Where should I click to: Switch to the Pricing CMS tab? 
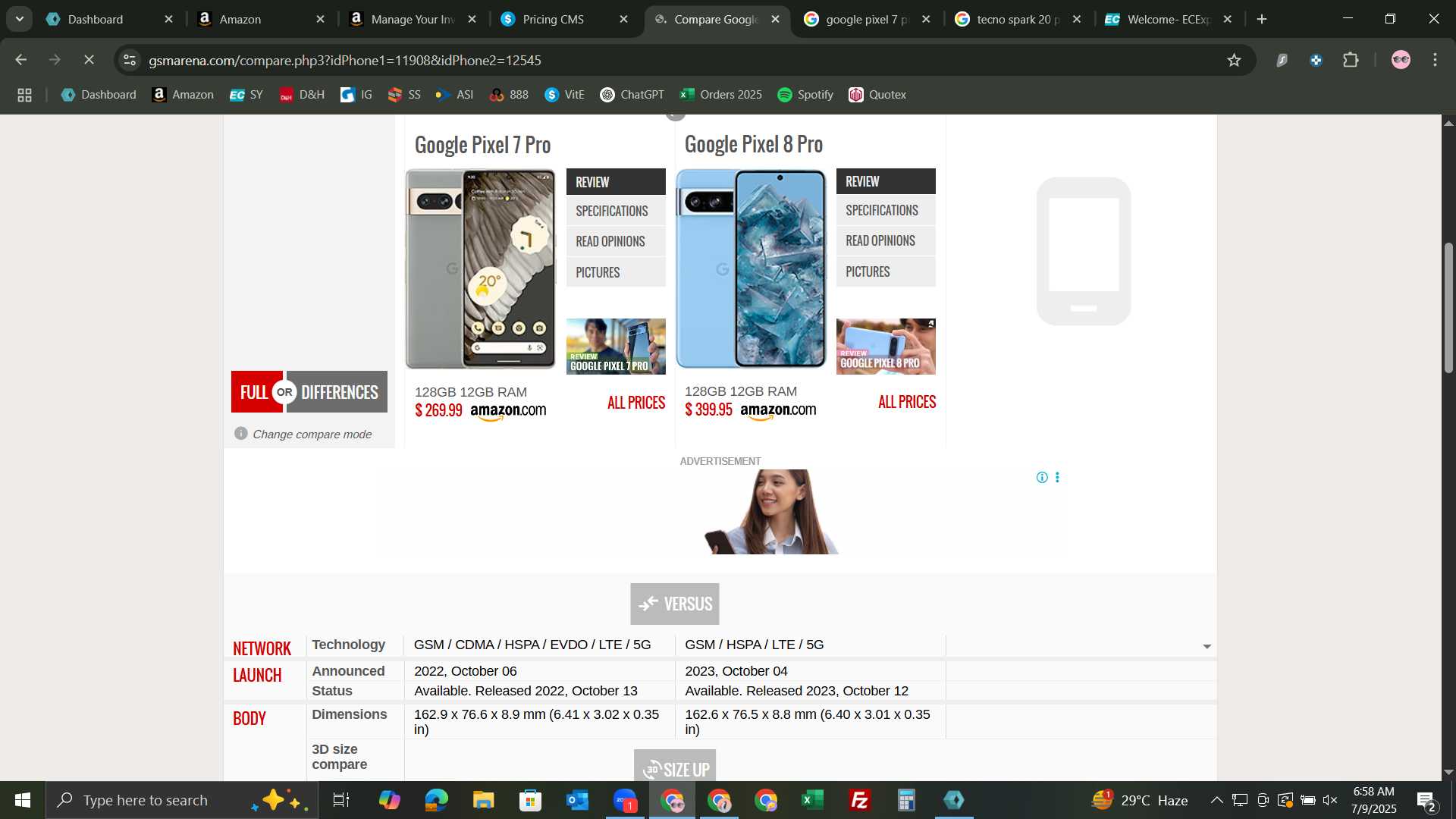pyautogui.click(x=565, y=19)
